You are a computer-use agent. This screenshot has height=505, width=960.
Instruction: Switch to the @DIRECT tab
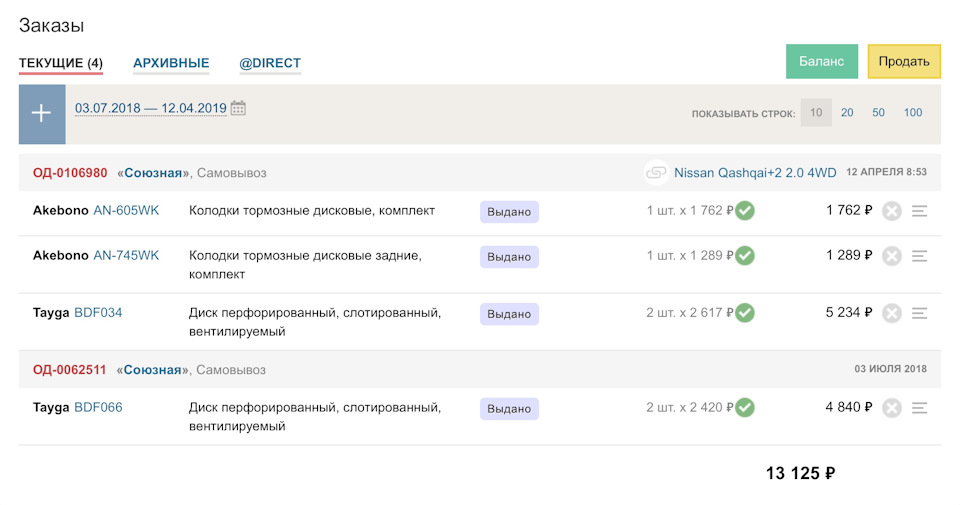(x=270, y=64)
